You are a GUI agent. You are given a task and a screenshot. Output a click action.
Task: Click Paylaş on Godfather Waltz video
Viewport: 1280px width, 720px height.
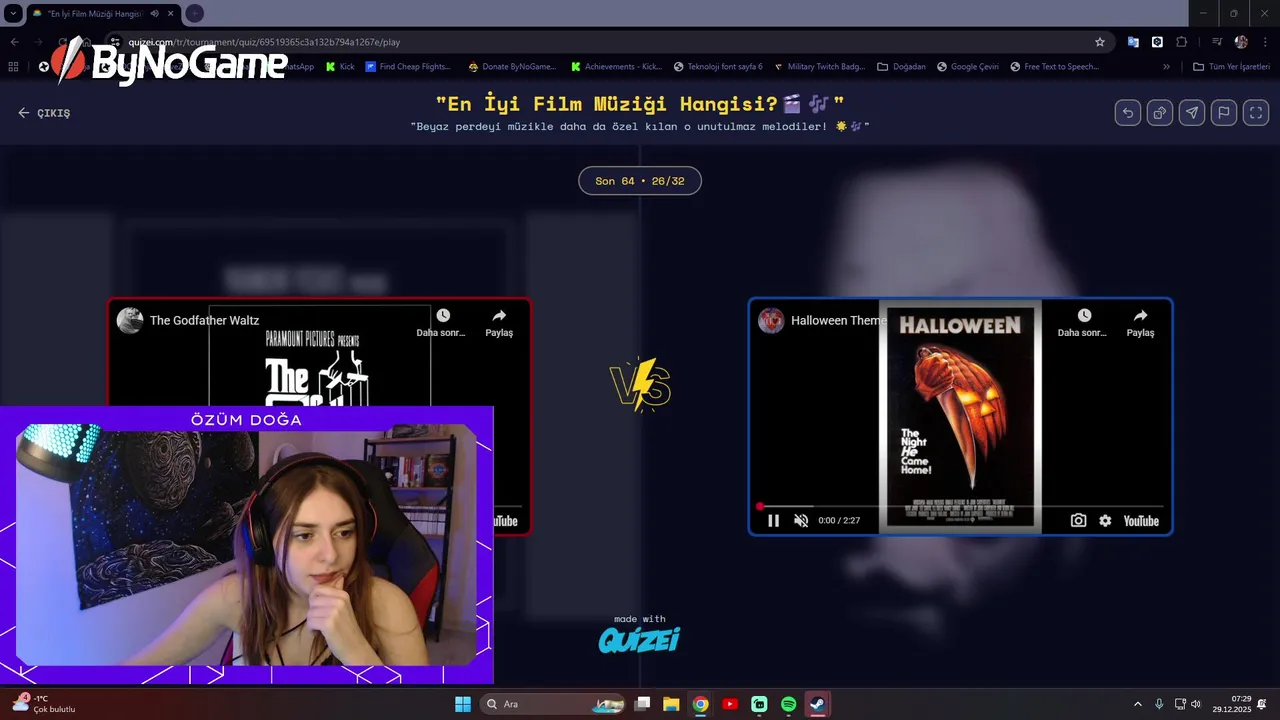(x=499, y=323)
